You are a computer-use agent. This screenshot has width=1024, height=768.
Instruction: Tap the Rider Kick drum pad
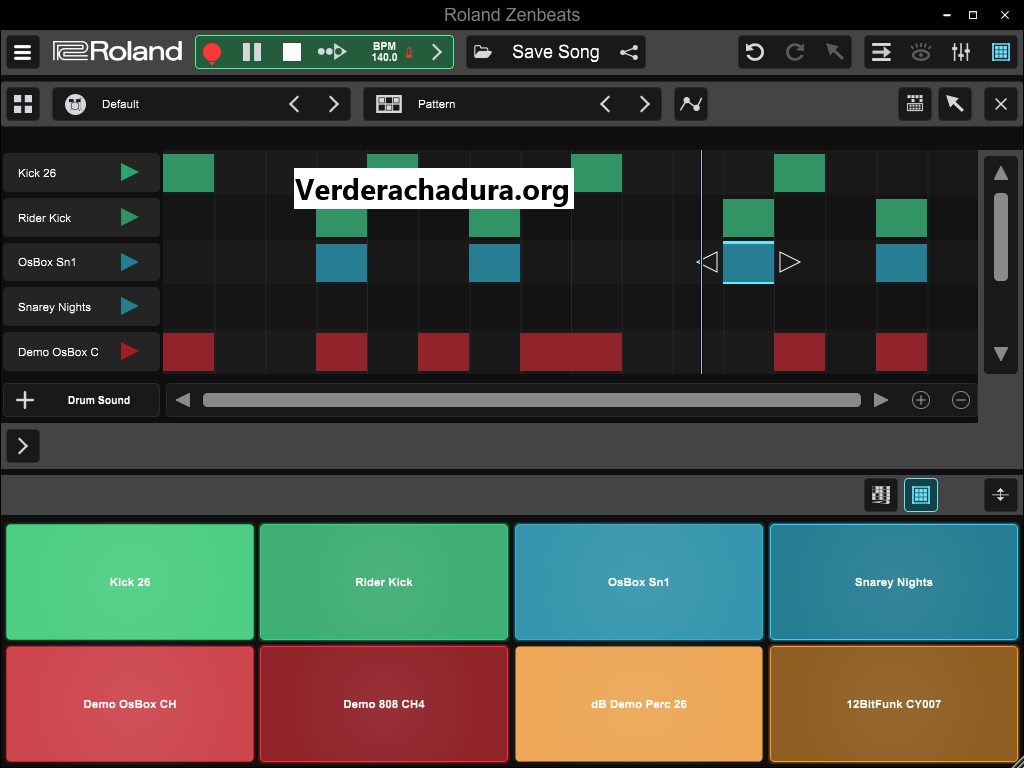pyautogui.click(x=384, y=582)
